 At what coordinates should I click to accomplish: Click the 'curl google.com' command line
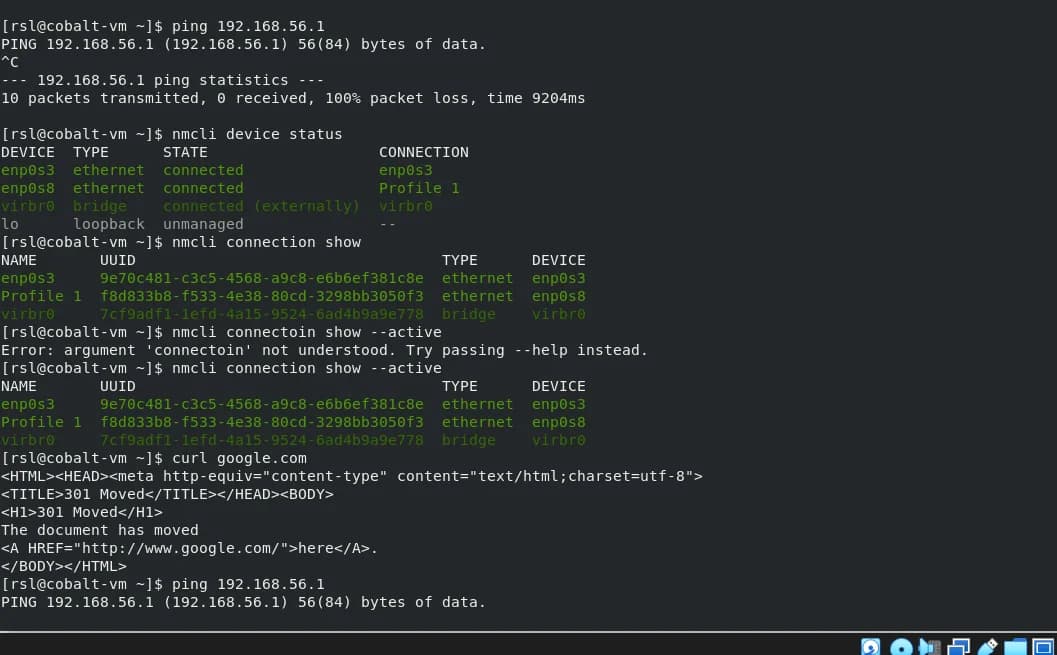pos(154,458)
